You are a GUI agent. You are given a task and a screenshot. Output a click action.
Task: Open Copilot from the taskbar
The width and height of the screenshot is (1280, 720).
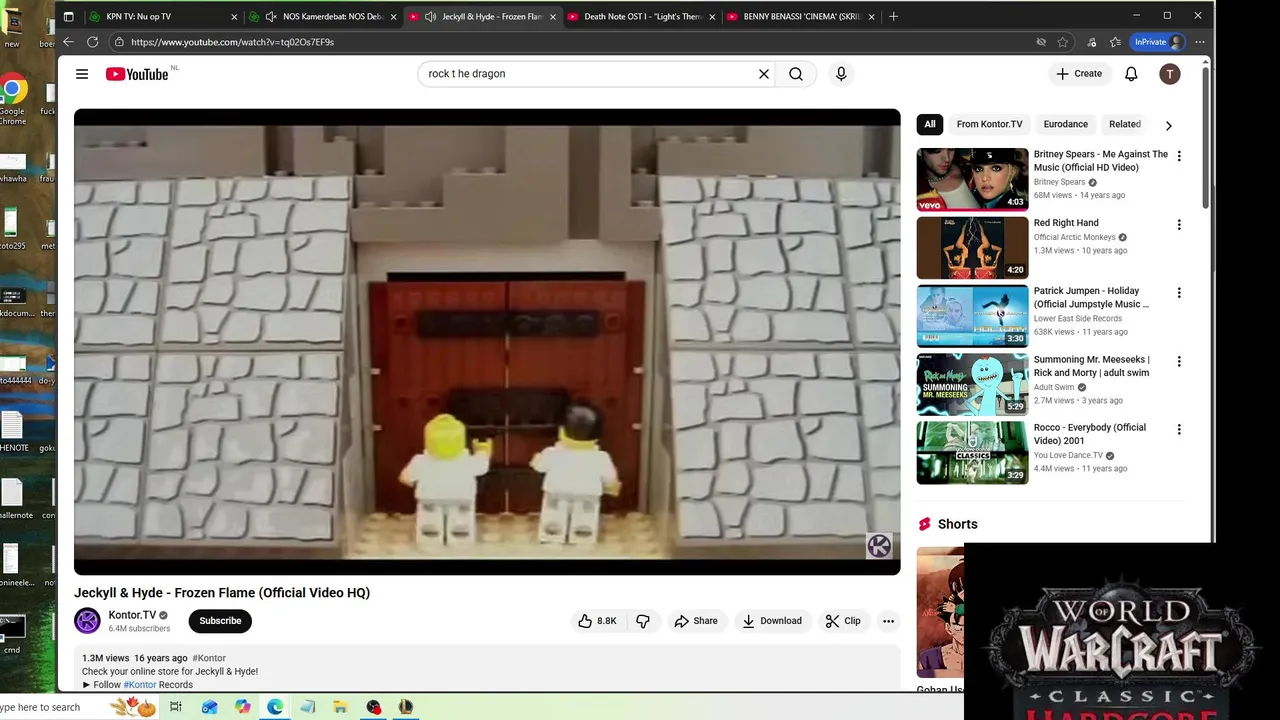click(x=243, y=707)
